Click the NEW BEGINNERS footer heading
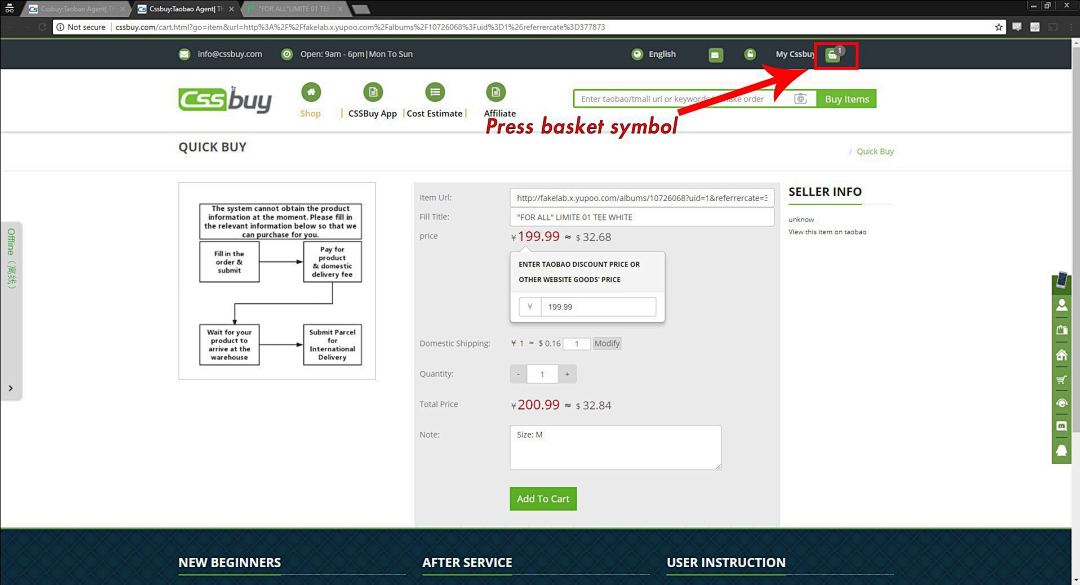 tap(229, 562)
